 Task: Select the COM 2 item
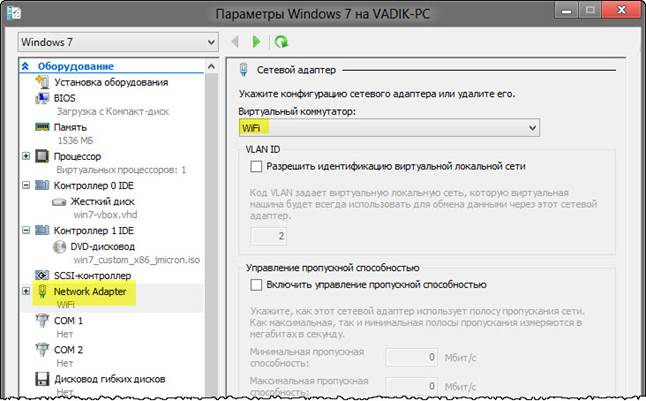68,350
